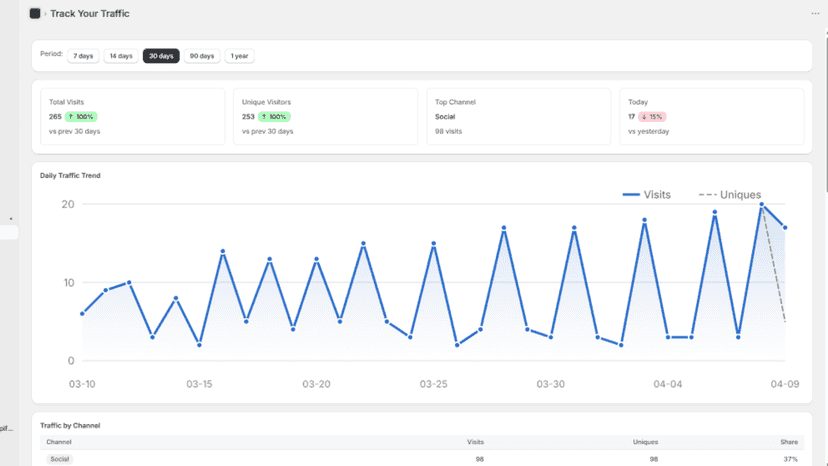Click the Top Channel value Social
Image resolution: width=828 pixels, height=466 pixels.
click(445, 117)
